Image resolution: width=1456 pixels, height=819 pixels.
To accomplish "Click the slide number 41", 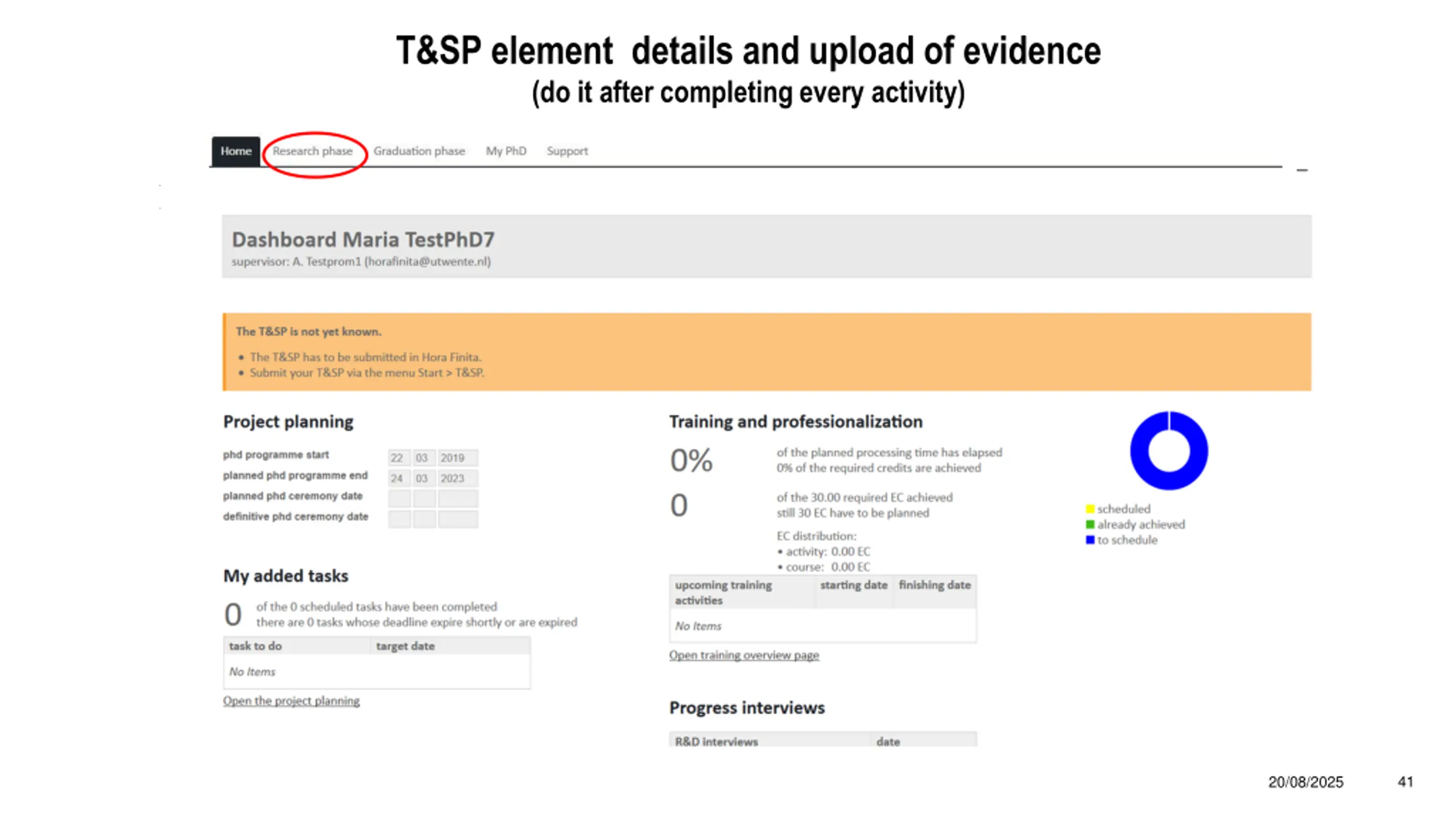I will coord(1405,782).
